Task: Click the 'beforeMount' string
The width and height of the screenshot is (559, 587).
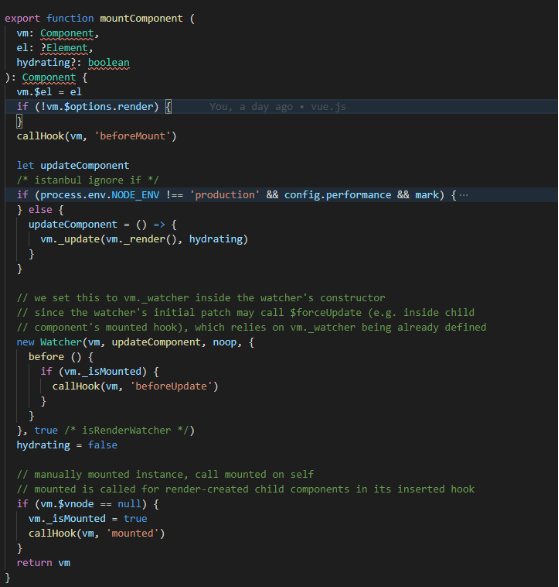Action: [133, 136]
